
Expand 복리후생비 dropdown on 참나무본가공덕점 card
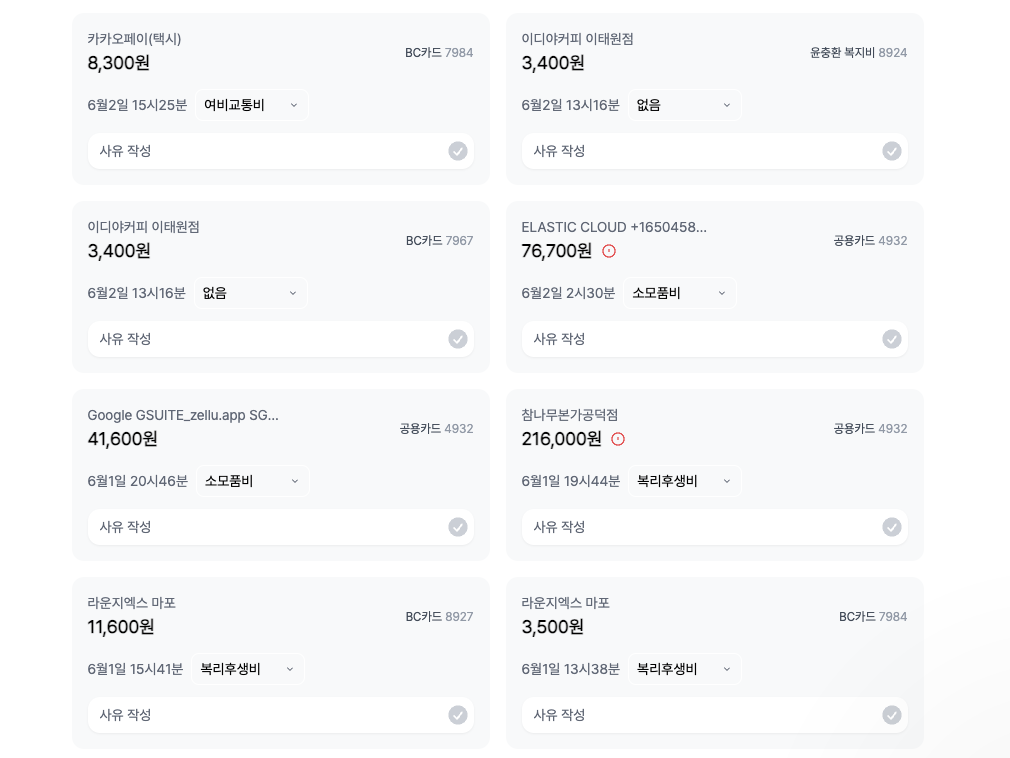coord(684,481)
